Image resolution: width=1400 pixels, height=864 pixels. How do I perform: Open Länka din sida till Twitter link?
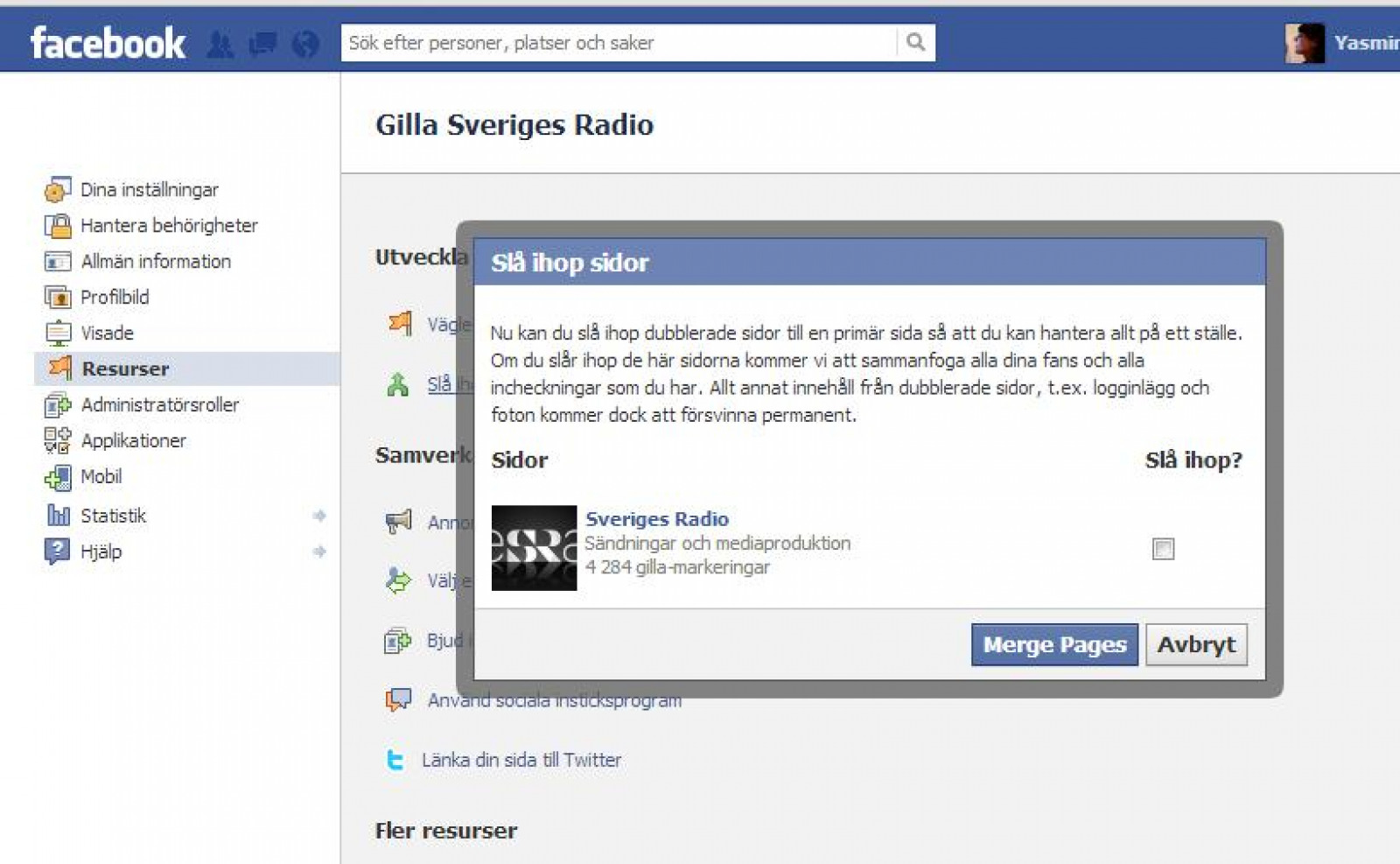(x=521, y=760)
